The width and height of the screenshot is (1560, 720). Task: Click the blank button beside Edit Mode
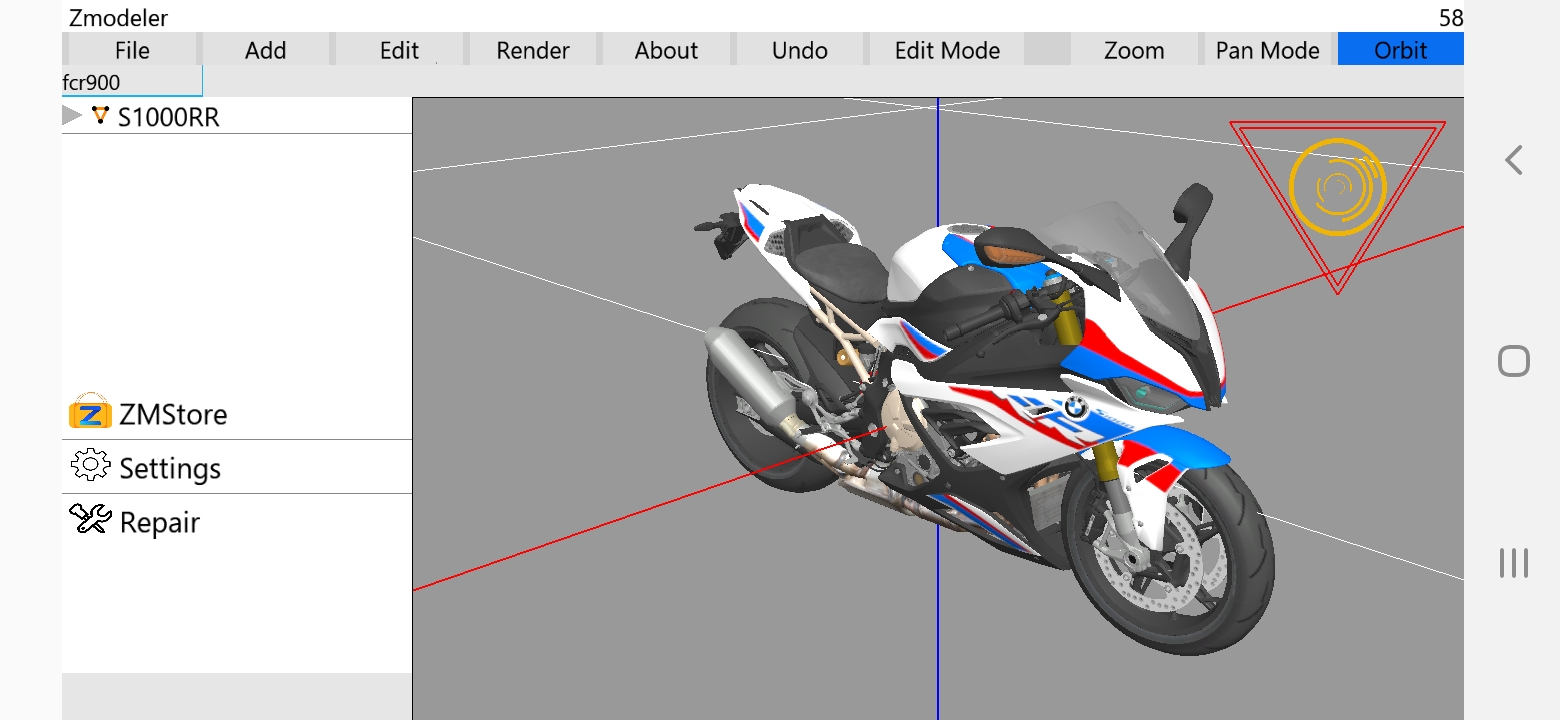[x=1047, y=50]
